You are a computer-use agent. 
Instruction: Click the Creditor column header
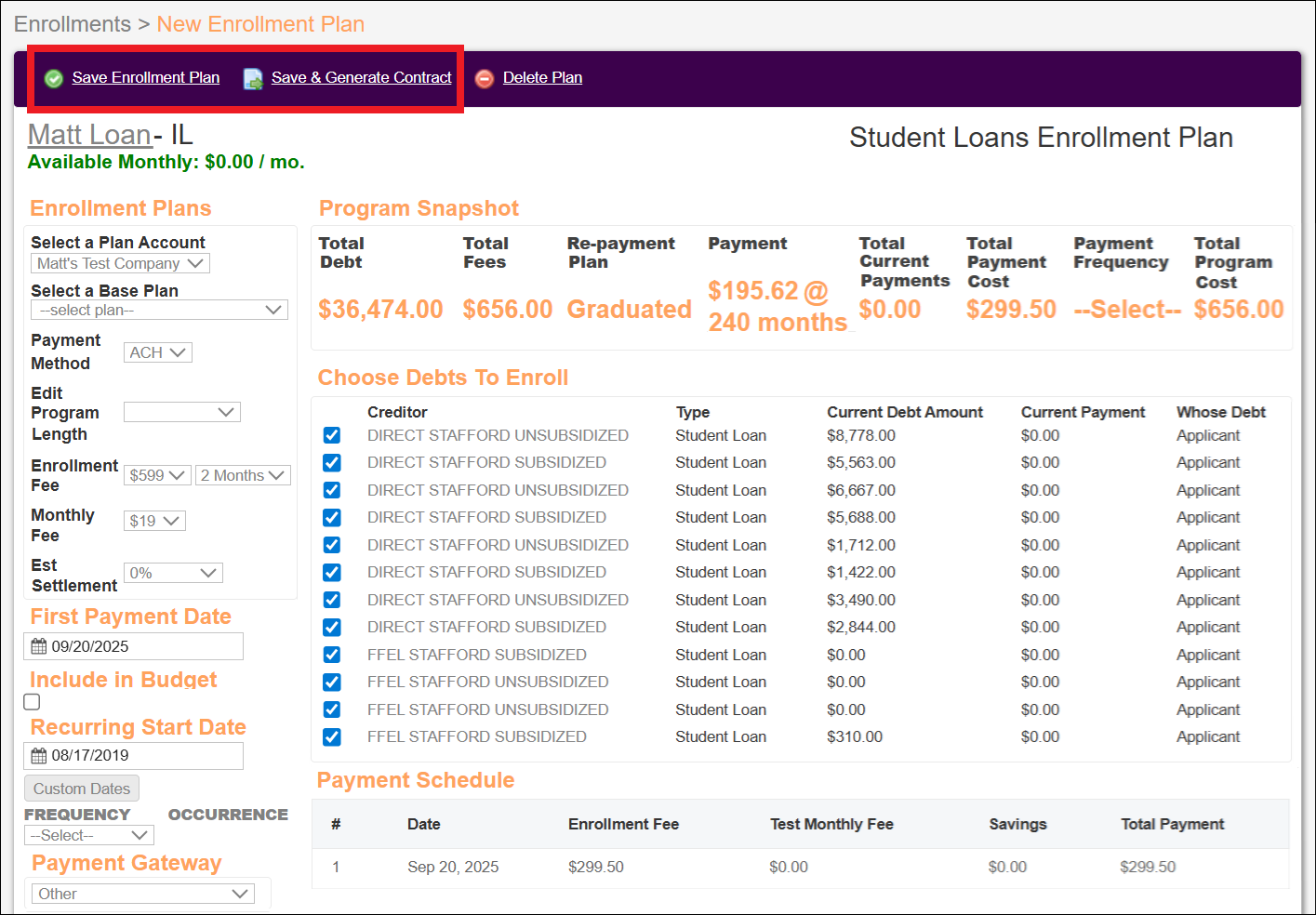(397, 412)
